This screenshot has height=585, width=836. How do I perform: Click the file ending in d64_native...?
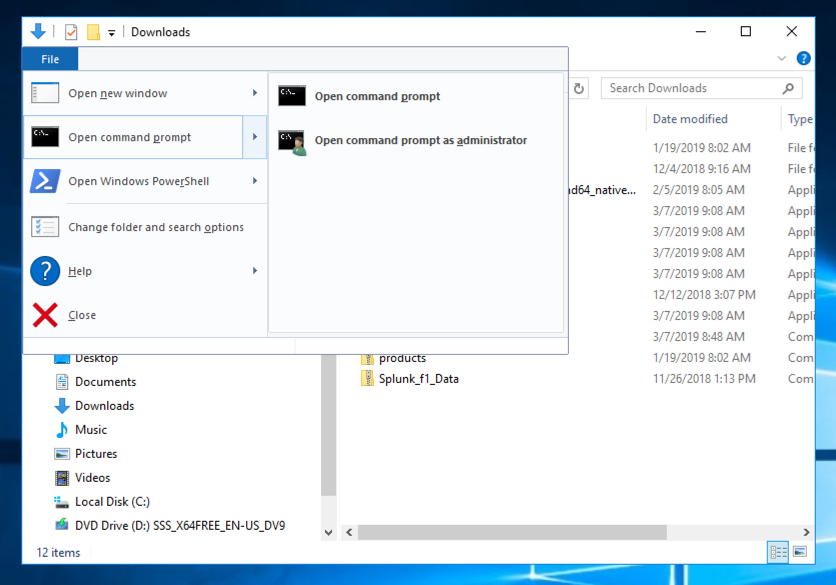click(x=602, y=190)
